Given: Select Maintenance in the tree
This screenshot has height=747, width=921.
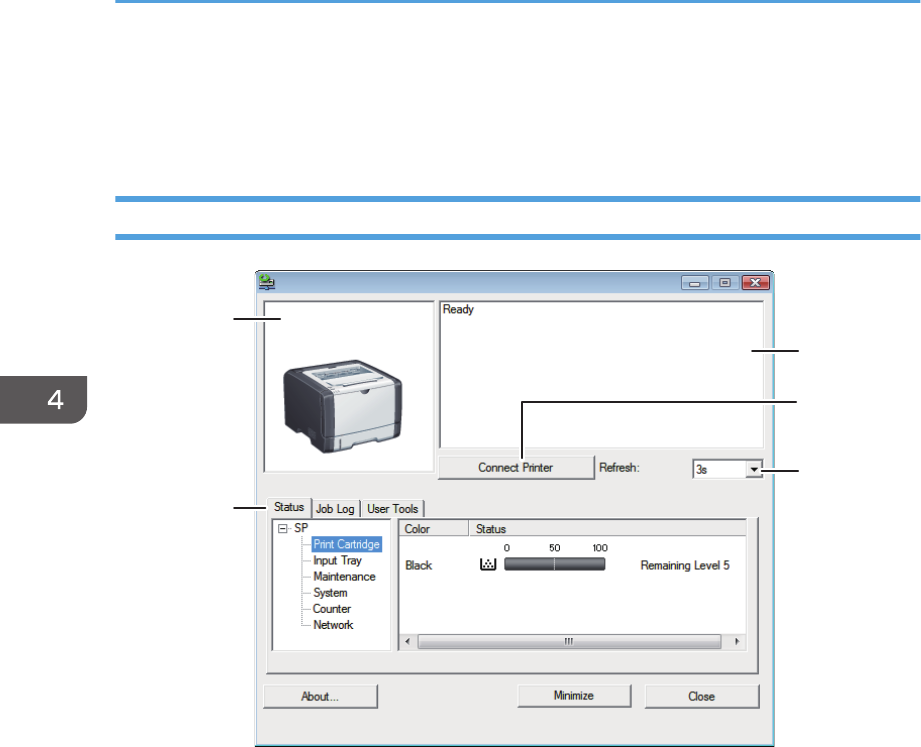Looking at the screenshot, I should (x=344, y=577).
